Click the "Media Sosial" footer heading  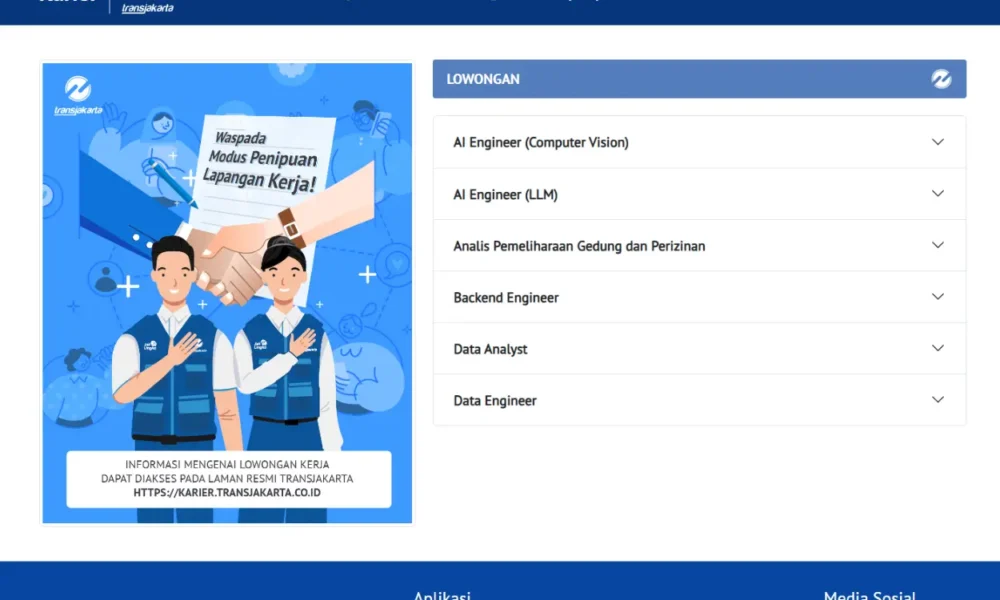869,595
